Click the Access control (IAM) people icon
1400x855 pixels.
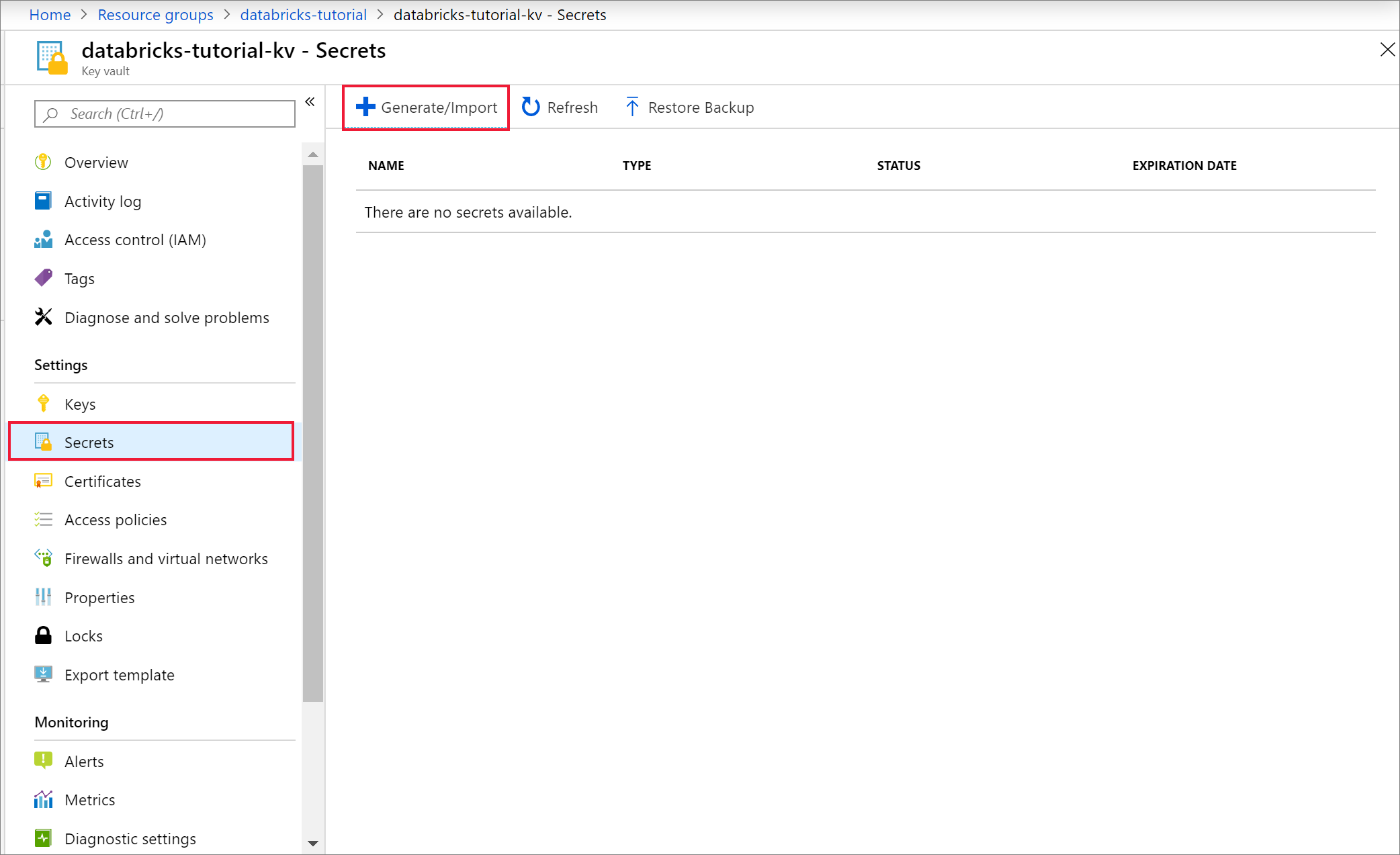point(44,240)
